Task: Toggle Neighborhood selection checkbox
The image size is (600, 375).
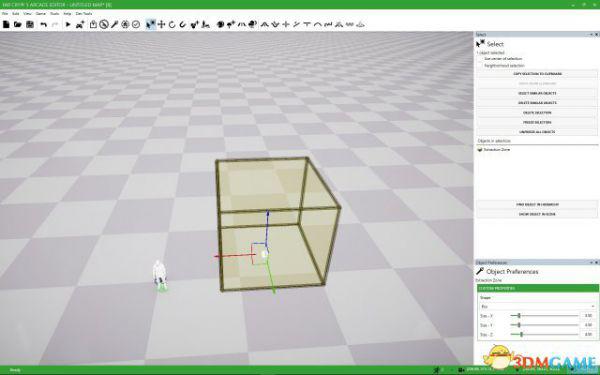Action: click(x=481, y=65)
